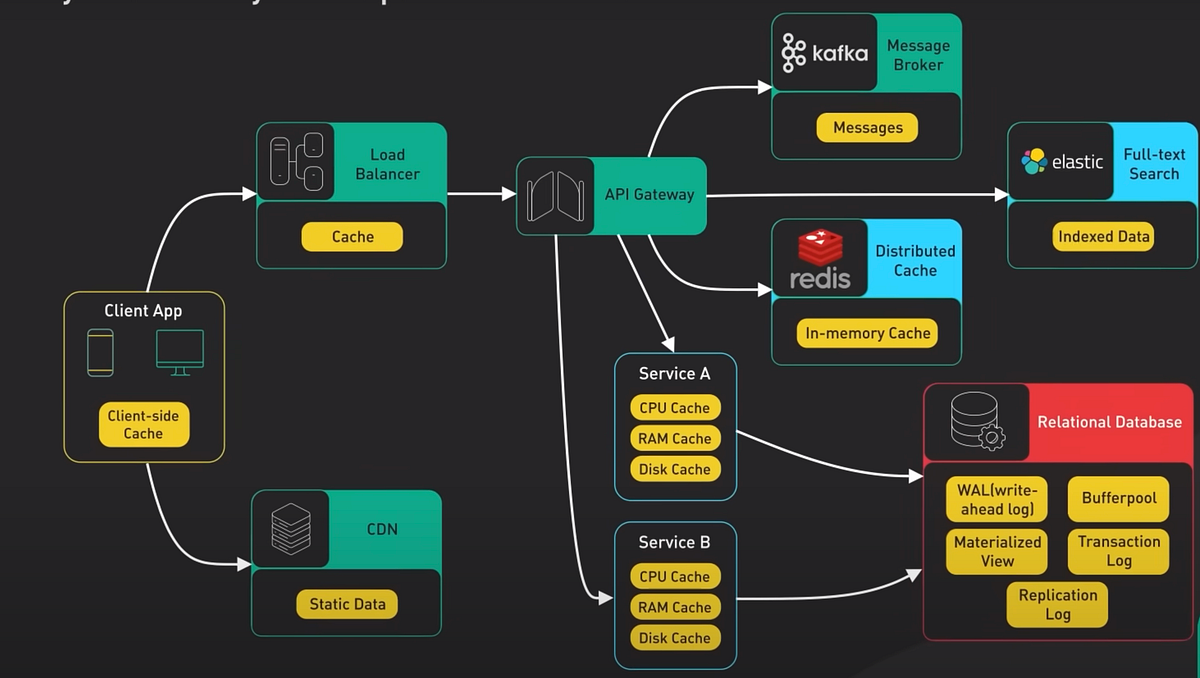Click the smartphone icon in Client App
This screenshot has height=678, width=1200.
tap(100, 352)
